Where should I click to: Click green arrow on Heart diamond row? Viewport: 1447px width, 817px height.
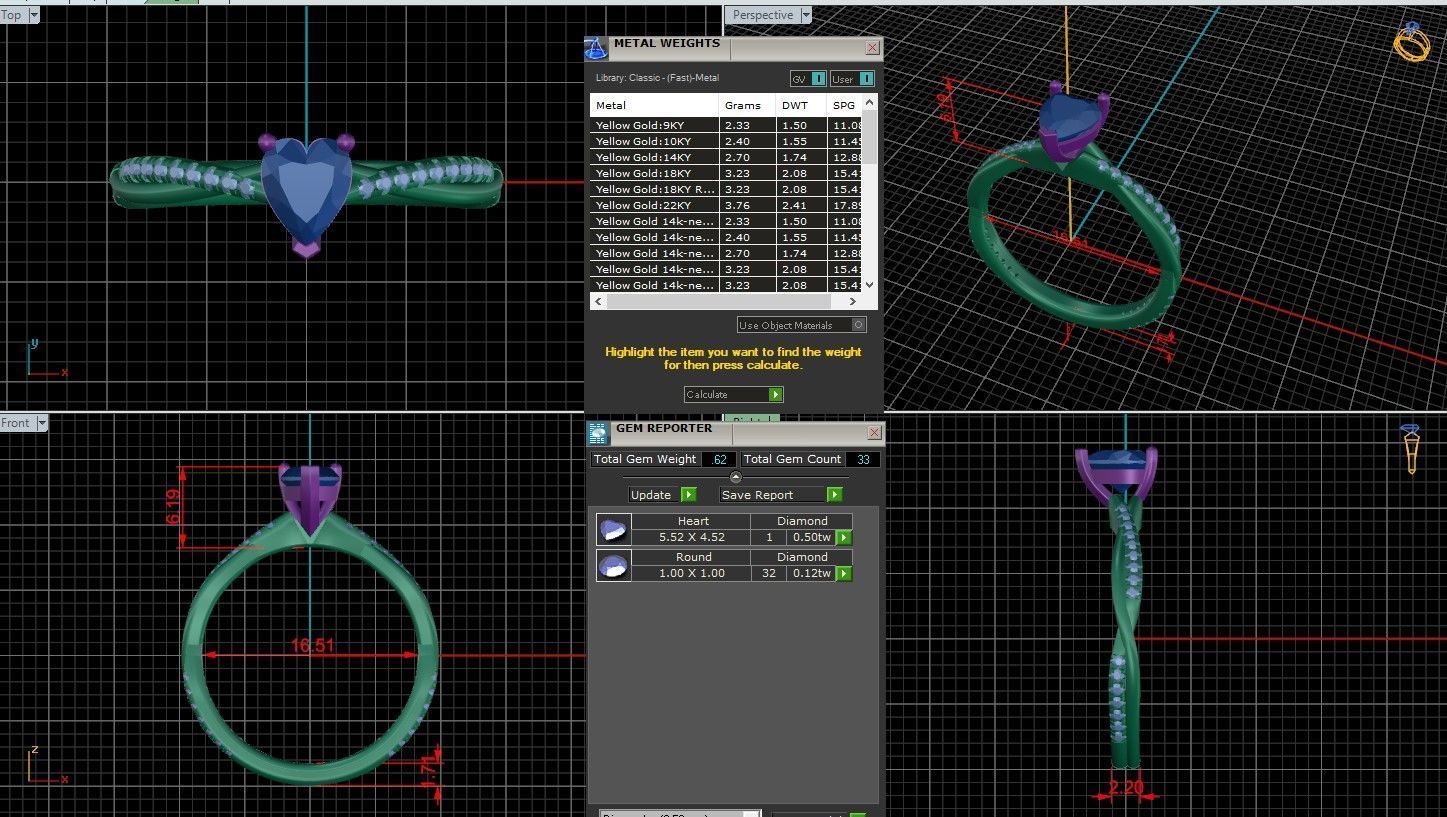pos(844,538)
